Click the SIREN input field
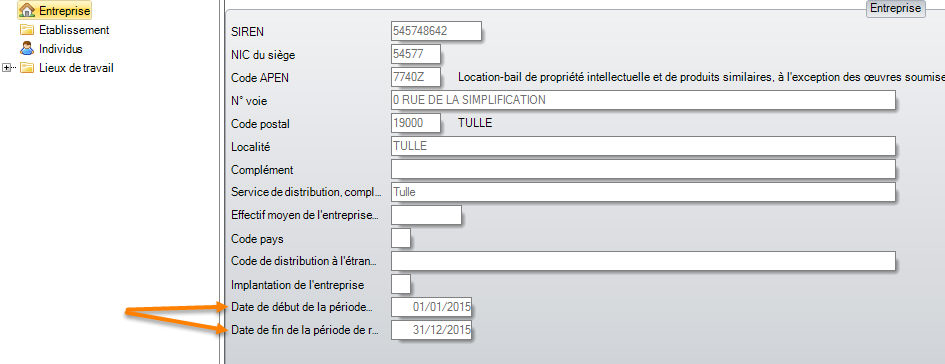This screenshot has height=364, width=945. tap(436, 31)
